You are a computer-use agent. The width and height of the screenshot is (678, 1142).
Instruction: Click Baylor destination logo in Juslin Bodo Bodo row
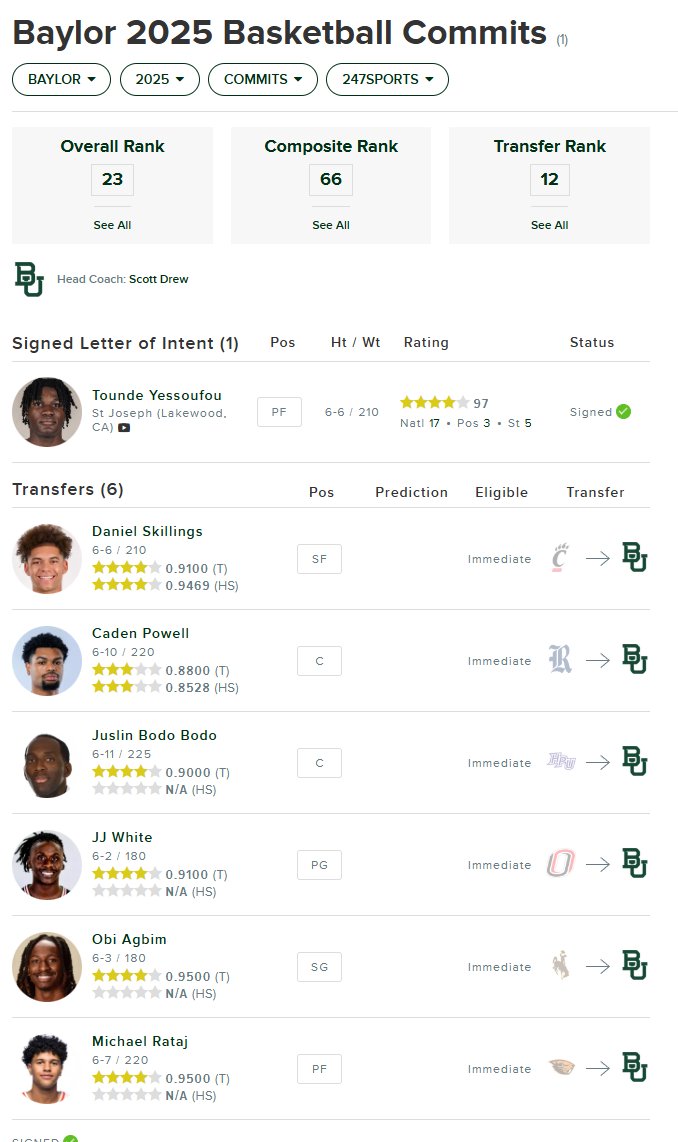click(x=634, y=762)
